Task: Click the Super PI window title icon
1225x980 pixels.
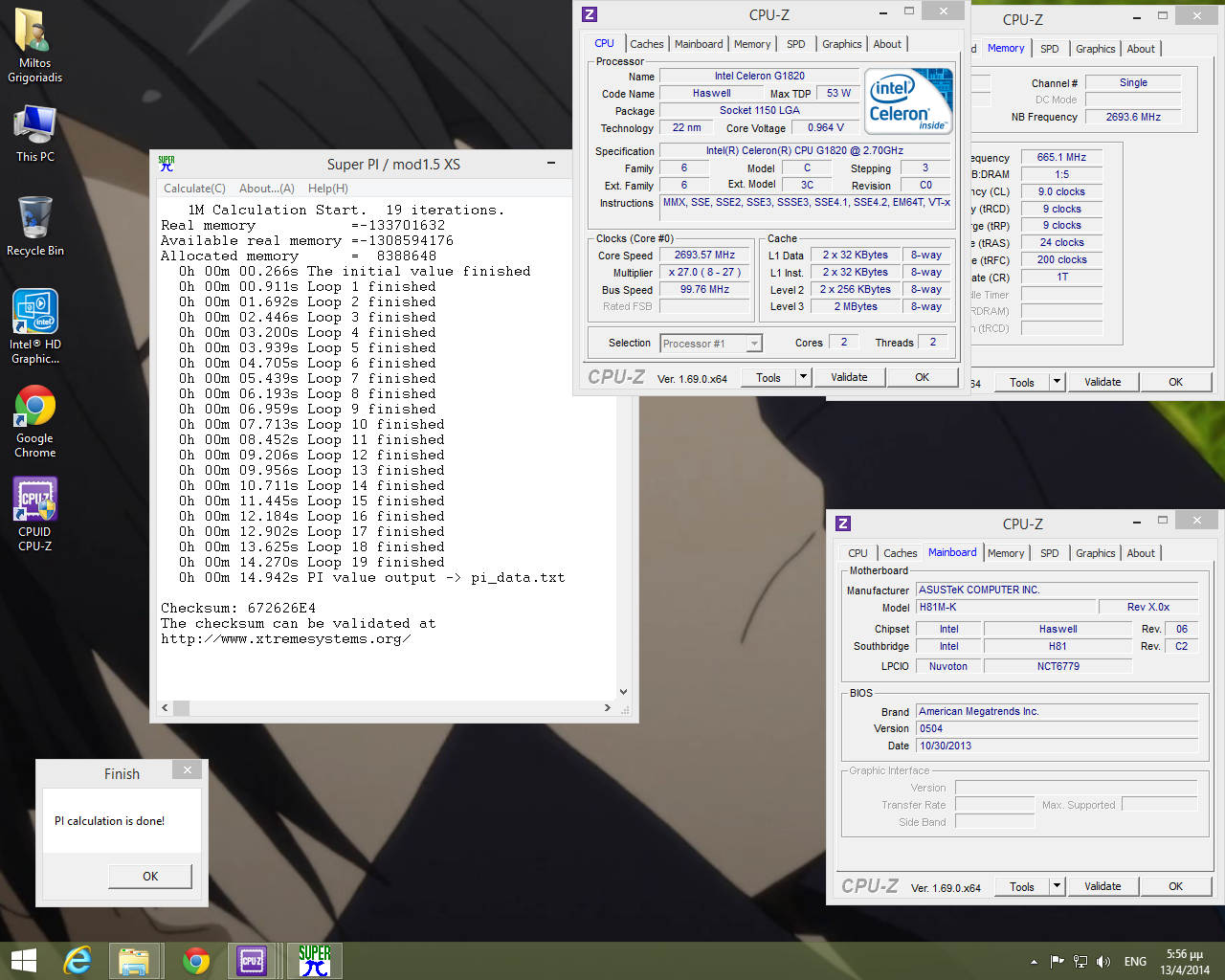Action: 167,164
